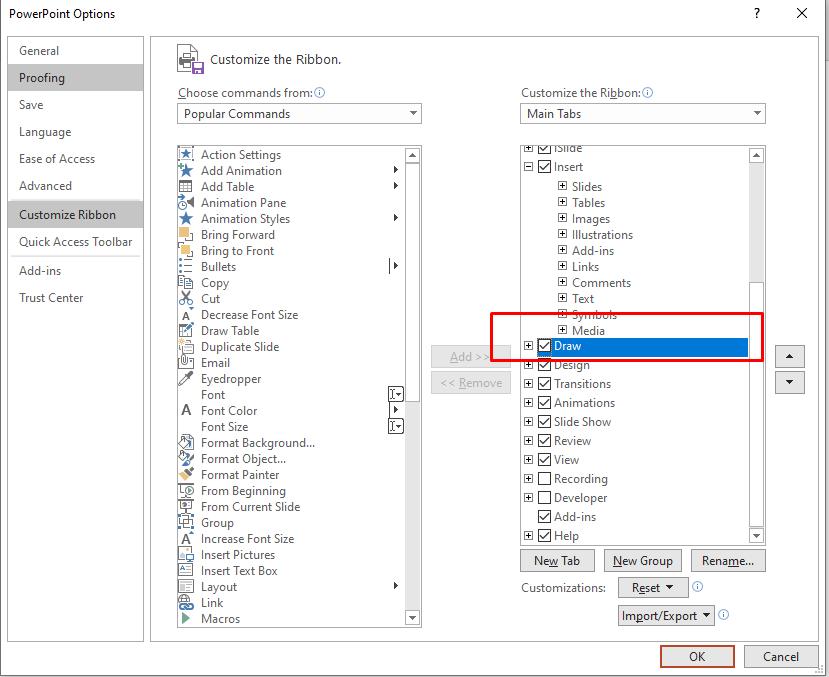Click the Cut scissors icon

(x=186, y=299)
